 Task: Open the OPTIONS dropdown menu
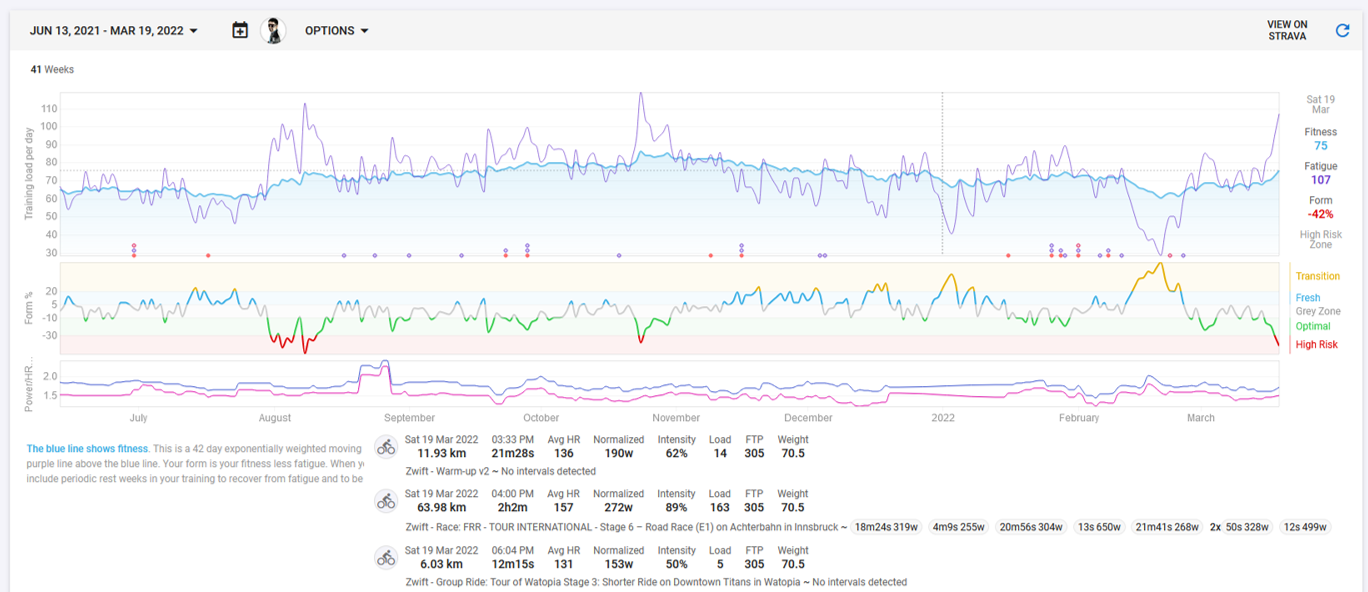point(337,31)
